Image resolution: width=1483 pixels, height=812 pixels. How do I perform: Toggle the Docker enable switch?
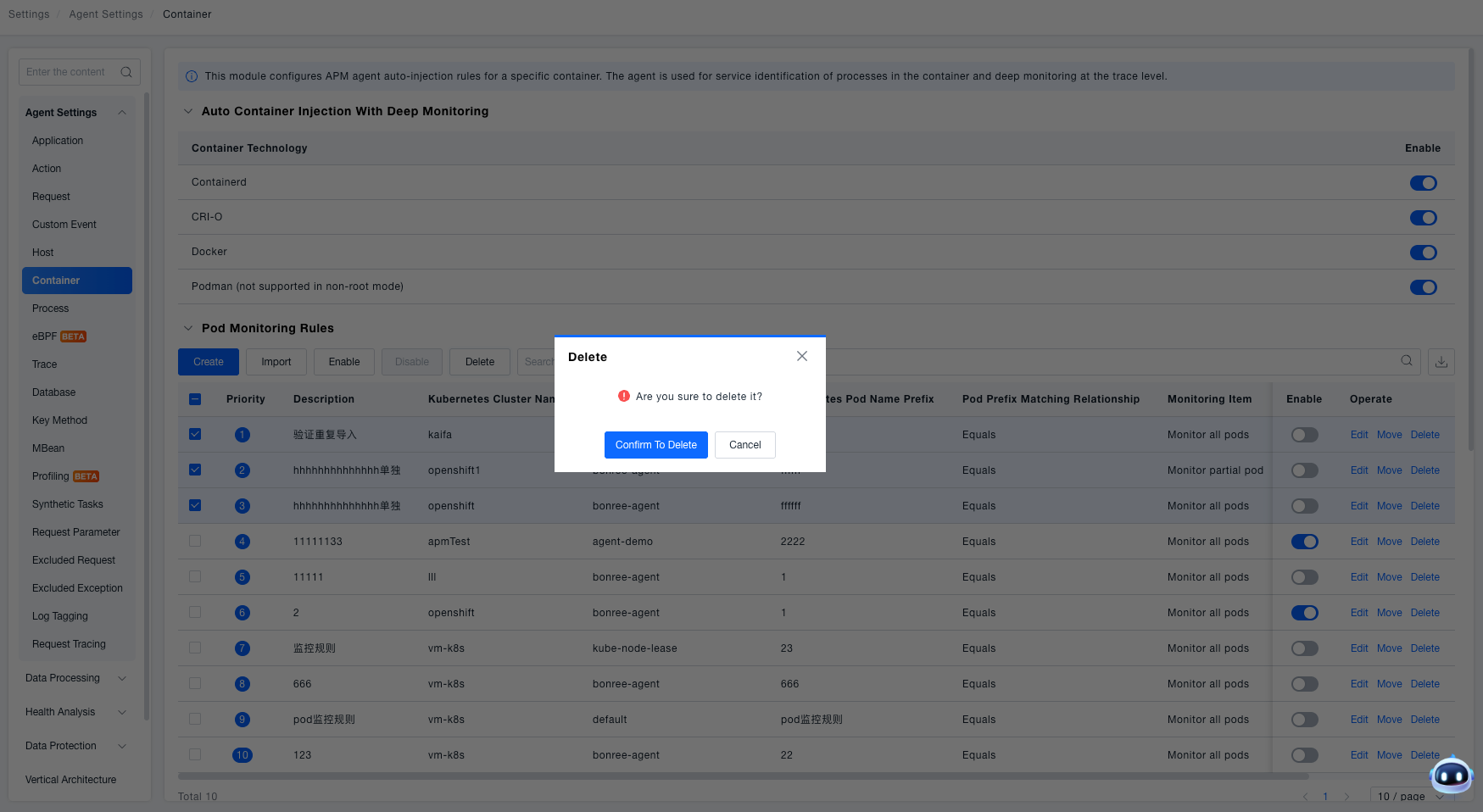click(1423, 253)
